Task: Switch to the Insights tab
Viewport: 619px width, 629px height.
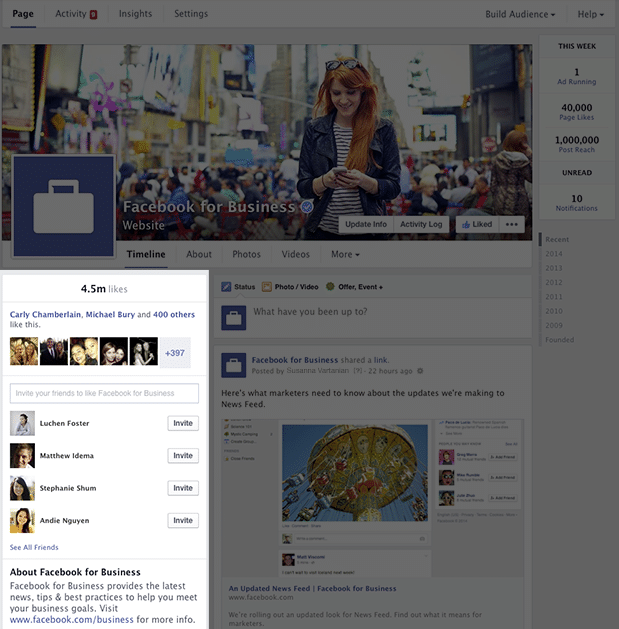Action: pyautogui.click(x=135, y=14)
